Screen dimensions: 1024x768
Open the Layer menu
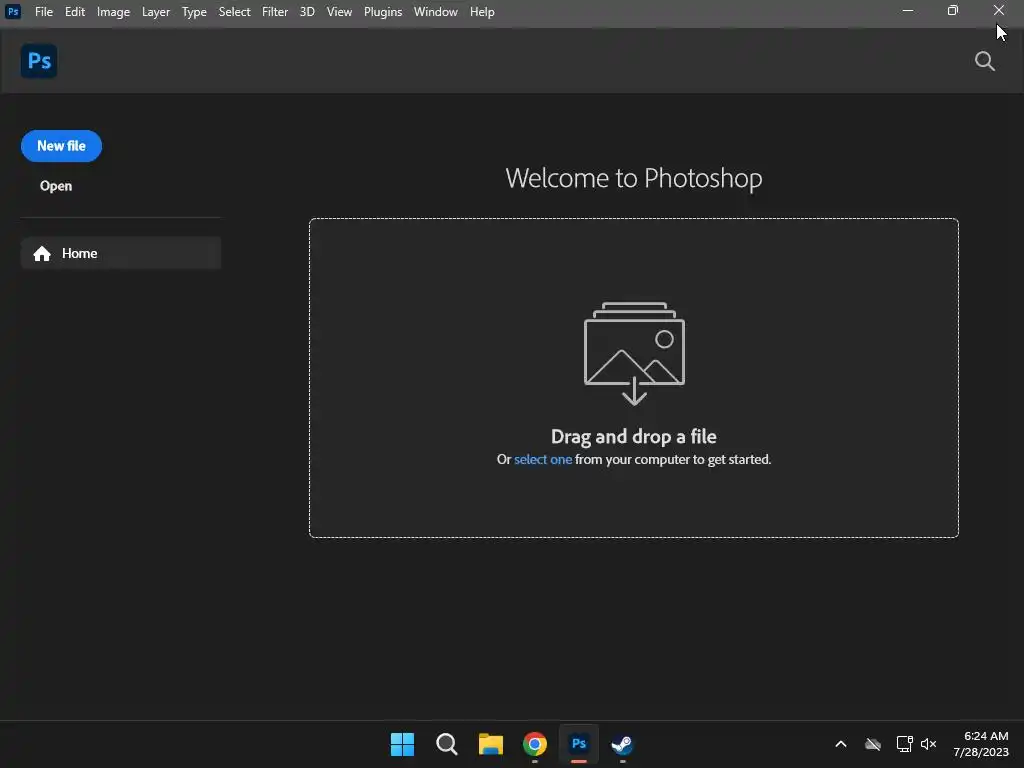(155, 12)
